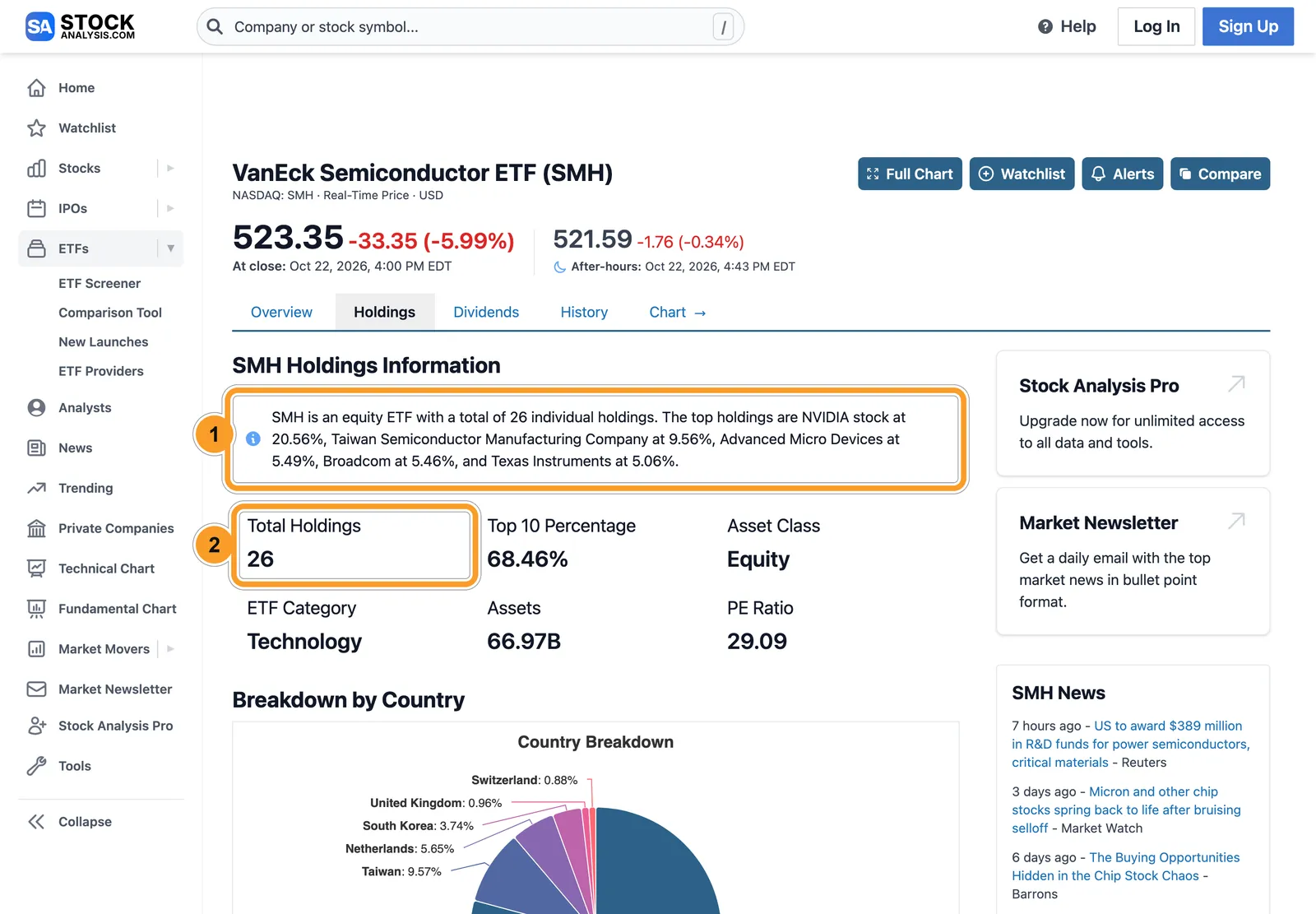Viewport: 1316px width, 914px height.
Task: Click the Fundamental Chart icon
Action: coord(36,610)
